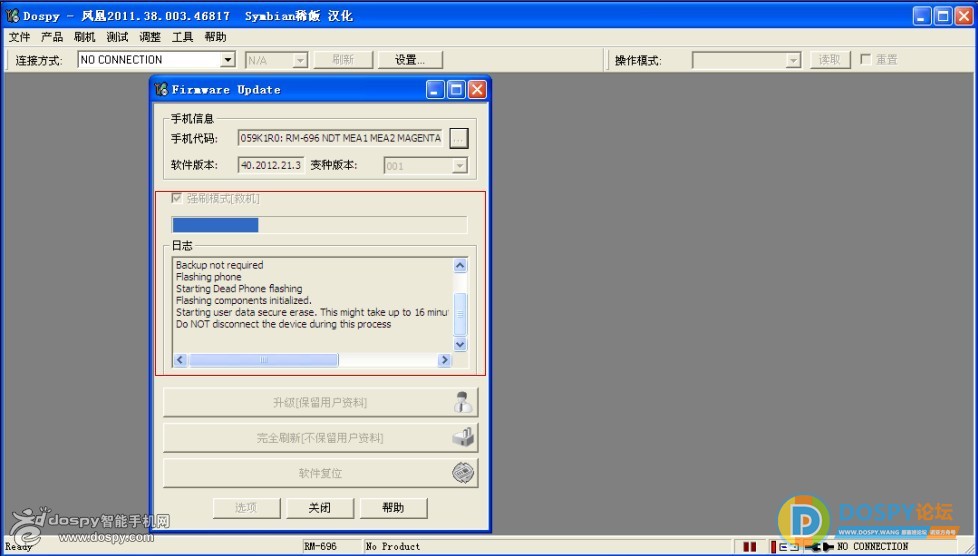Click the plug connection status bar icon

[x=819, y=547]
